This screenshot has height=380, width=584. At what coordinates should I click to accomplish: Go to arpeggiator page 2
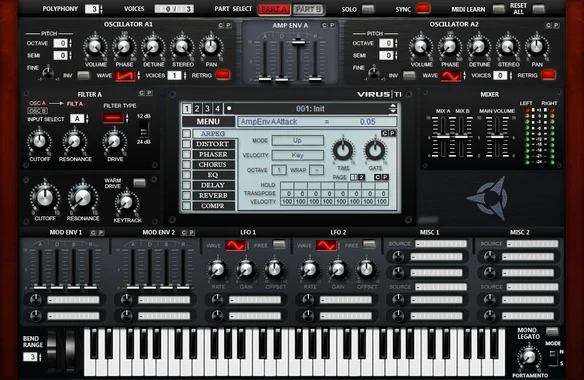click(361, 177)
